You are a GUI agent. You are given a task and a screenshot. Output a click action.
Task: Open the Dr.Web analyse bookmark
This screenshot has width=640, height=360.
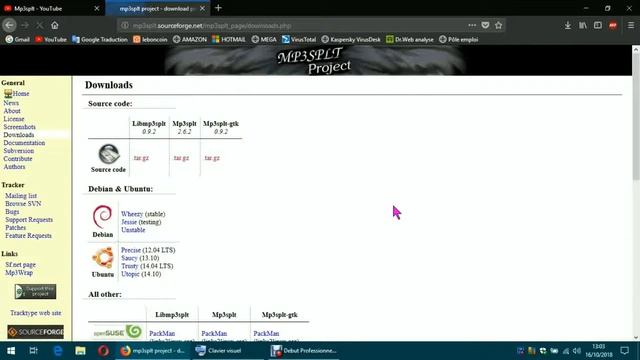(410, 40)
